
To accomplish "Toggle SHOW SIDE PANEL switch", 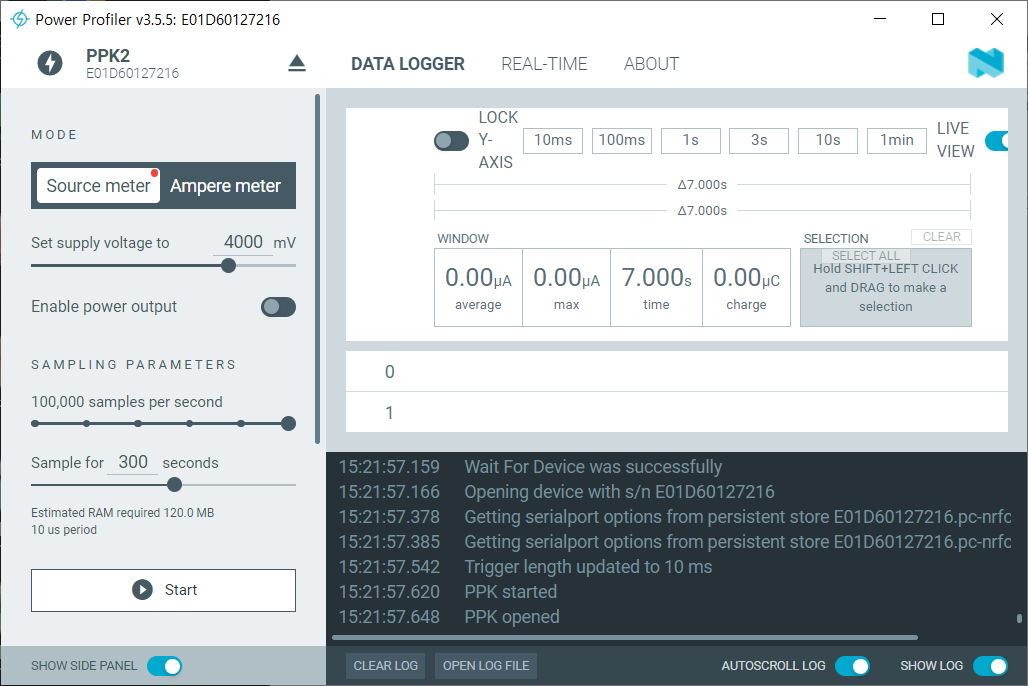I will (x=165, y=666).
